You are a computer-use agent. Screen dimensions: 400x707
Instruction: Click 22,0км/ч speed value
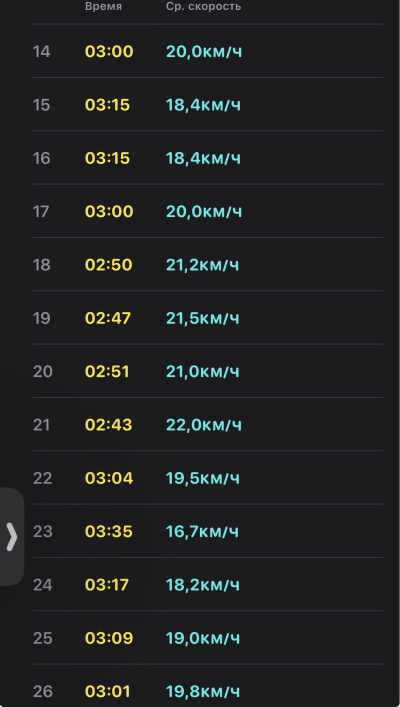(x=204, y=424)
